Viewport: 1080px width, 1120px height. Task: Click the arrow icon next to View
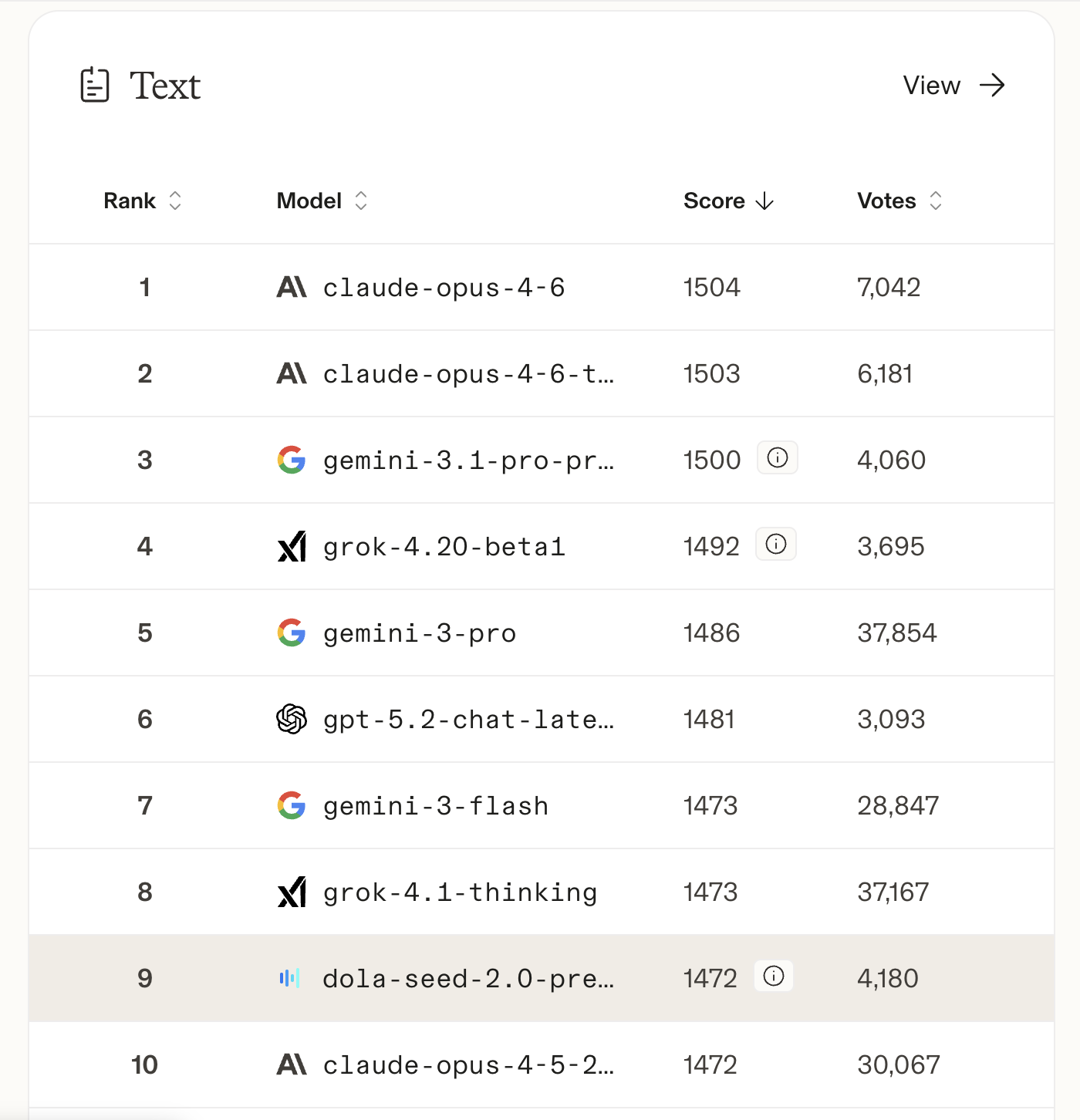click(x=992, y=85)
